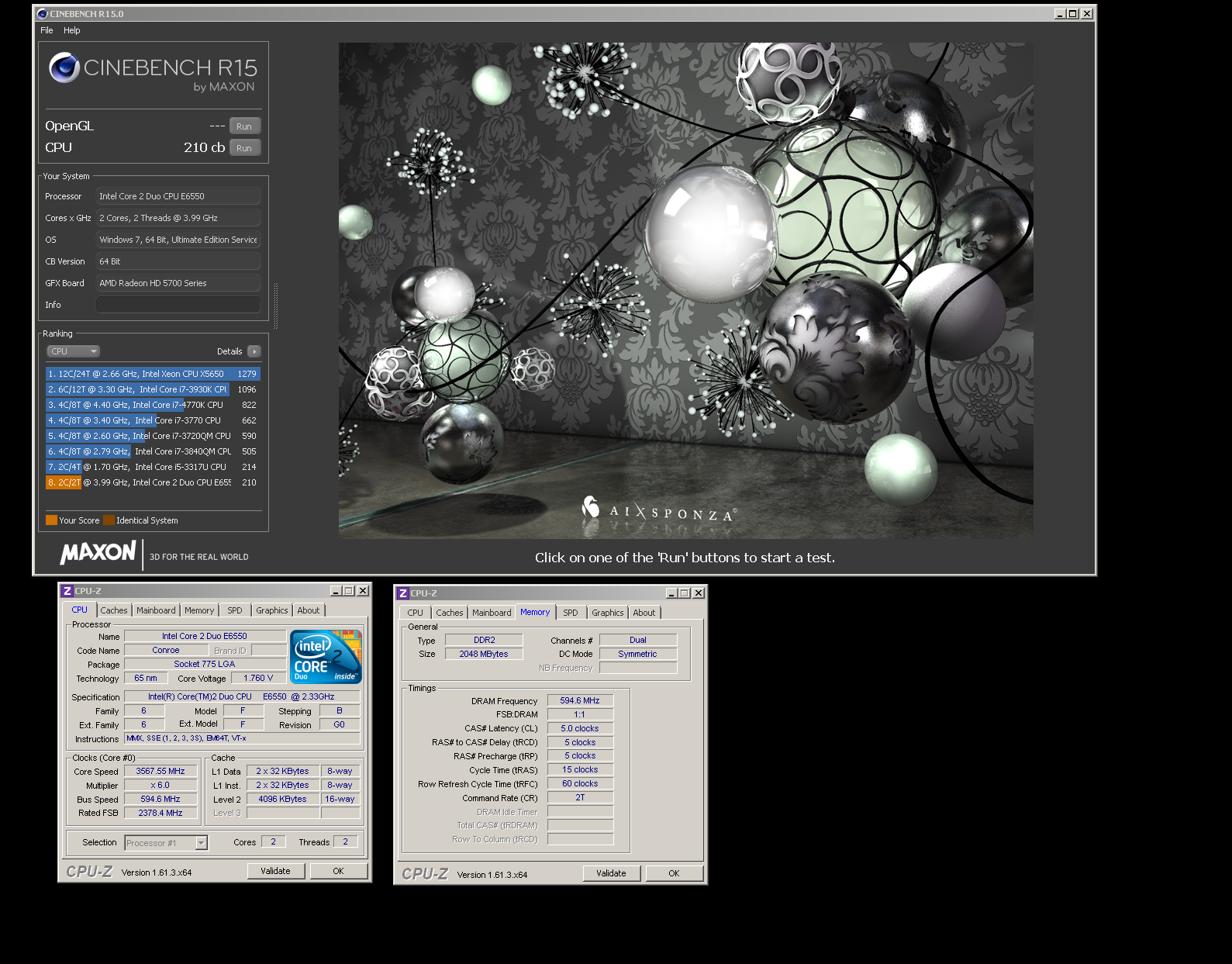Click the Cinebench title bar app icon
Screen dimensions: 1232x964
coord(42,14)
